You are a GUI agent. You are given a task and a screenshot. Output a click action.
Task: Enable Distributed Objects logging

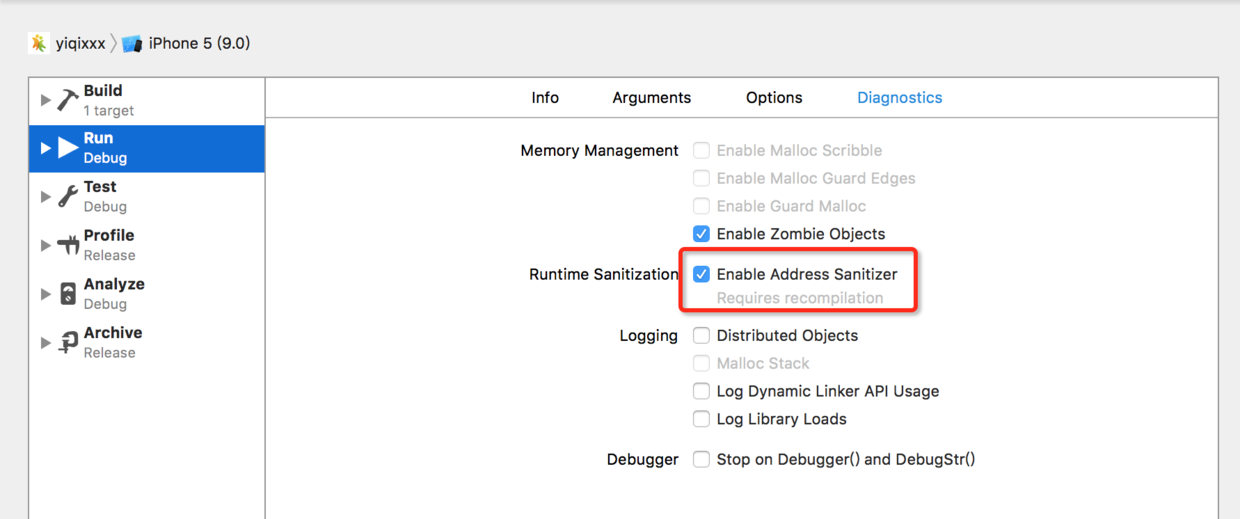pyautogui.click(x=702, y=335)
